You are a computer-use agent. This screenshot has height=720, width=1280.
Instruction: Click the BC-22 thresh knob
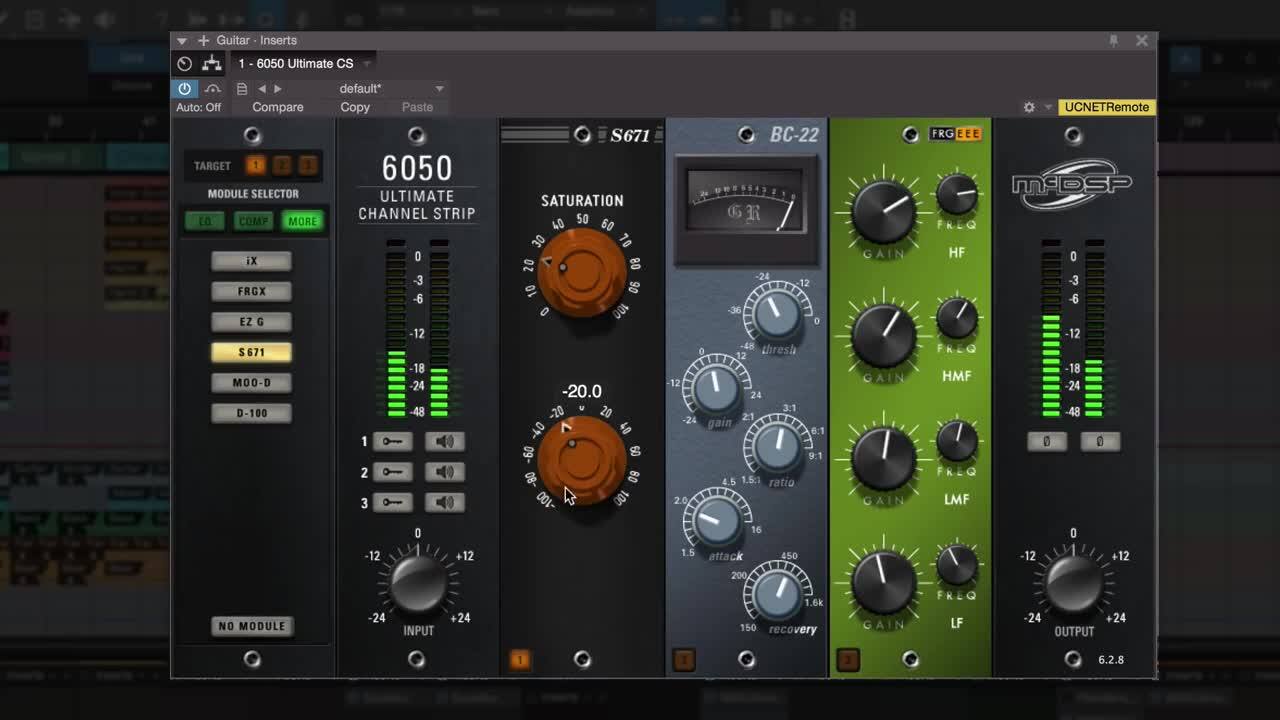point(777,315)
